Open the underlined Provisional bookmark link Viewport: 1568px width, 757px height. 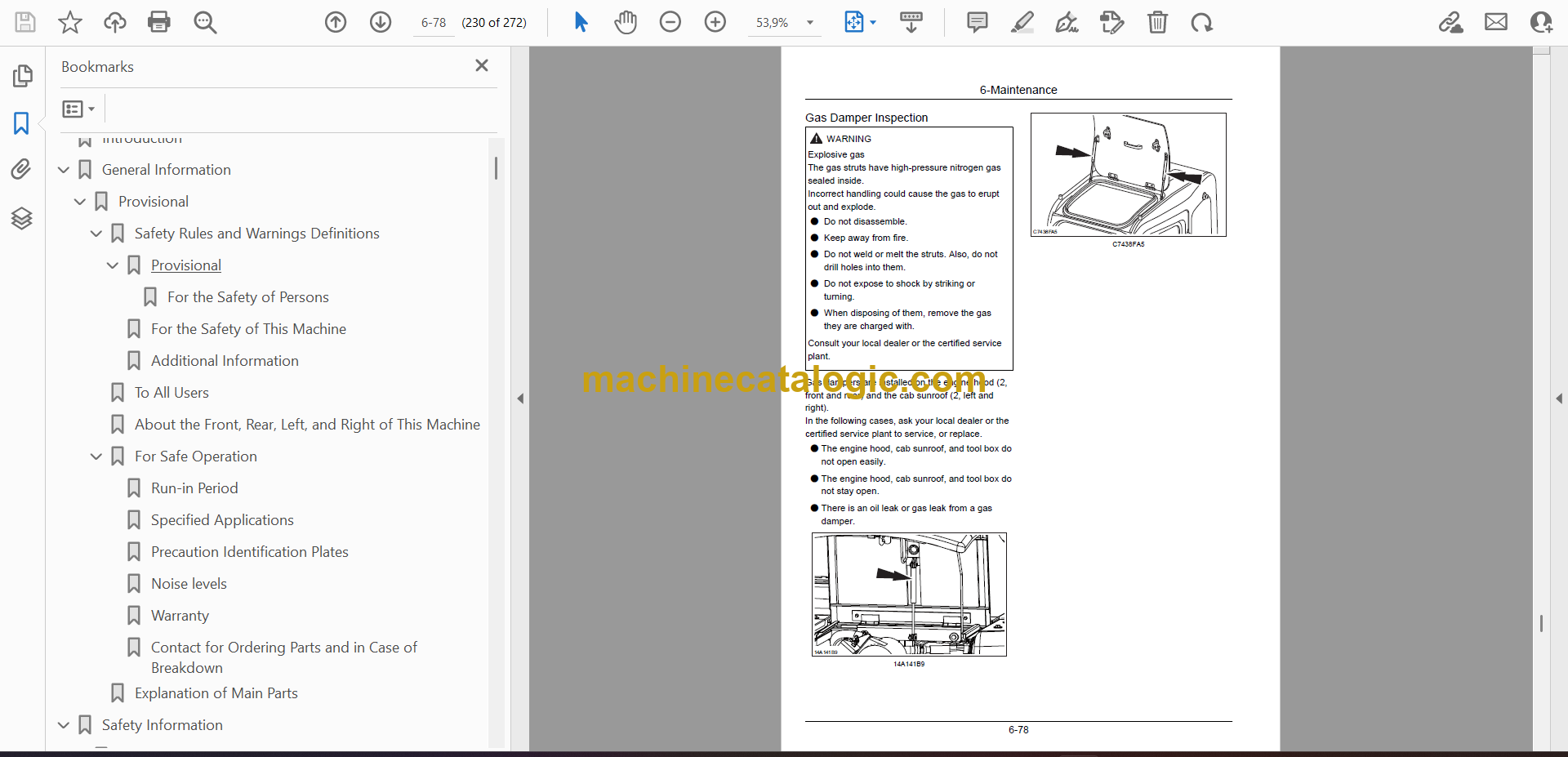point(185,265)
